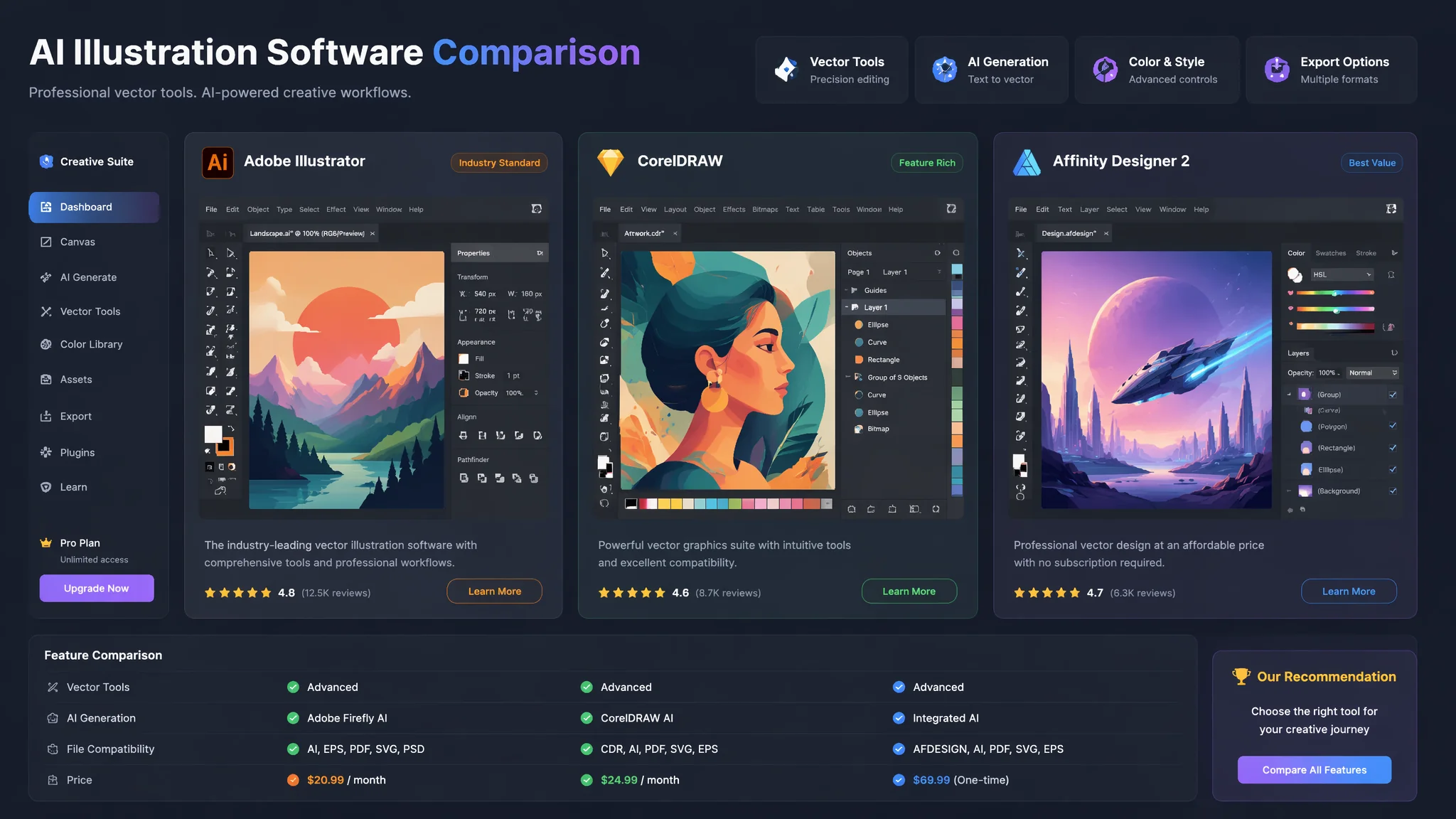Open the Export Options card icon
The image size is (1456, 819).
click(x=1277, y=70)
